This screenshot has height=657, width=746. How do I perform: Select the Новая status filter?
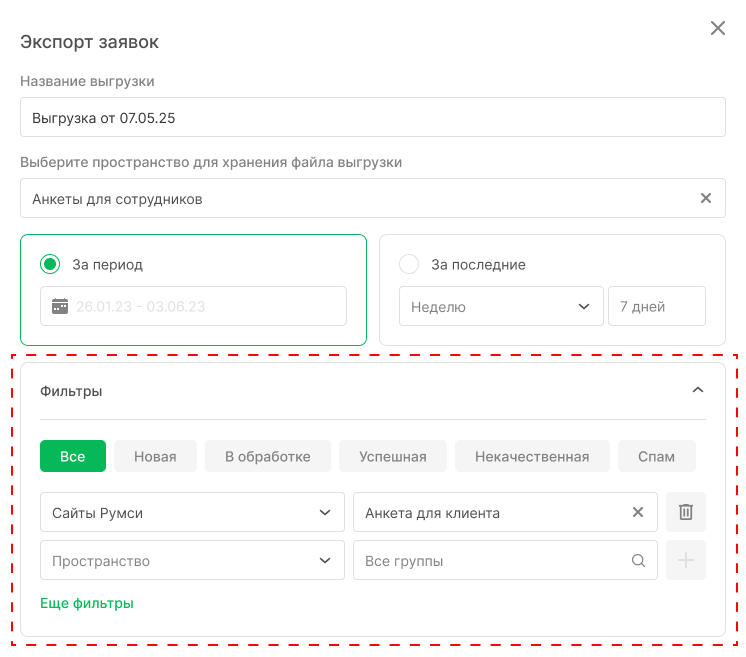(x=155, y=456)
